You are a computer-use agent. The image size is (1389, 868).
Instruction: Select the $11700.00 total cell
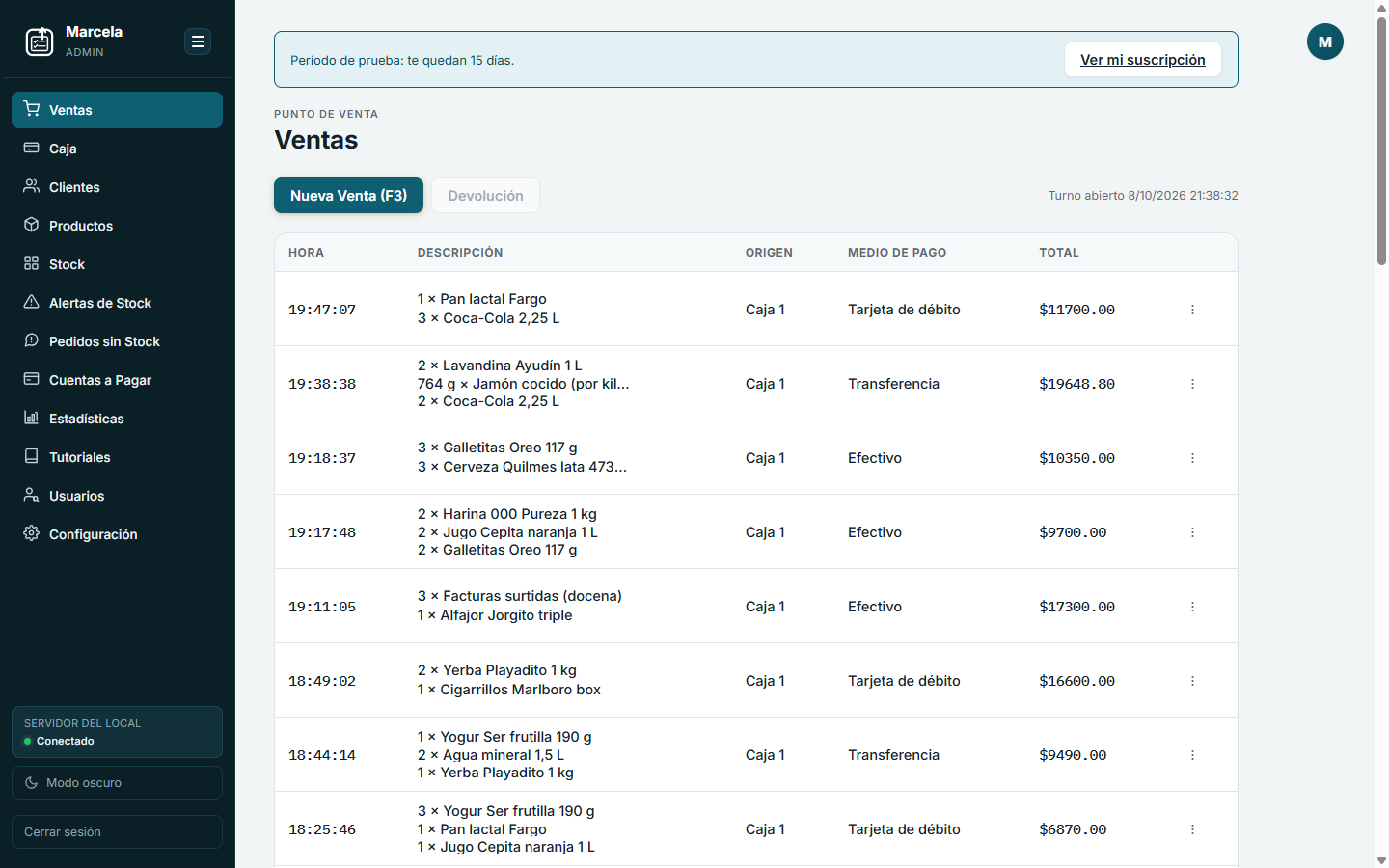click(1076, 310)
